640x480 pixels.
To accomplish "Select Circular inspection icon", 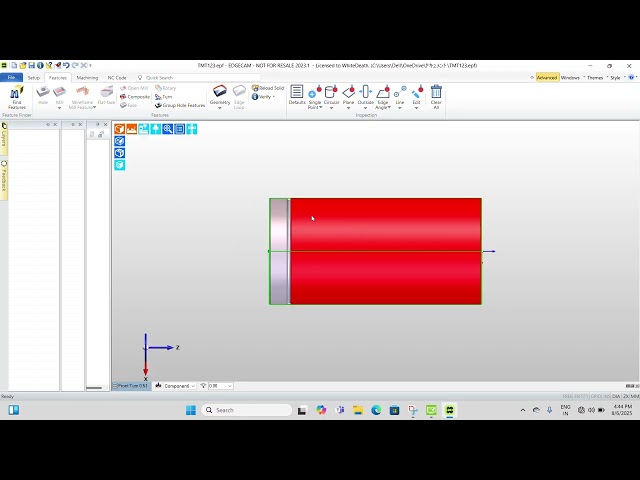I will pyautogui.click(x=331, y=92).
